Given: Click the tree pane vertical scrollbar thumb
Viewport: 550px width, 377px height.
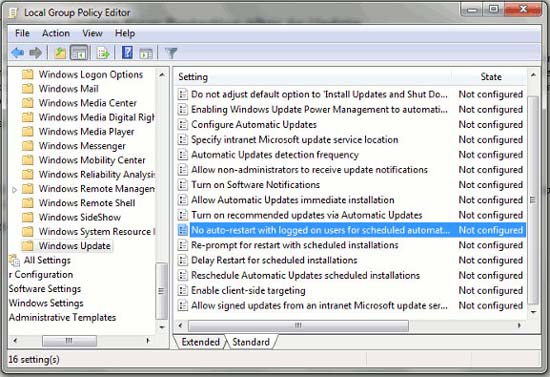Looking at the screenshot, I should (162, 291).
